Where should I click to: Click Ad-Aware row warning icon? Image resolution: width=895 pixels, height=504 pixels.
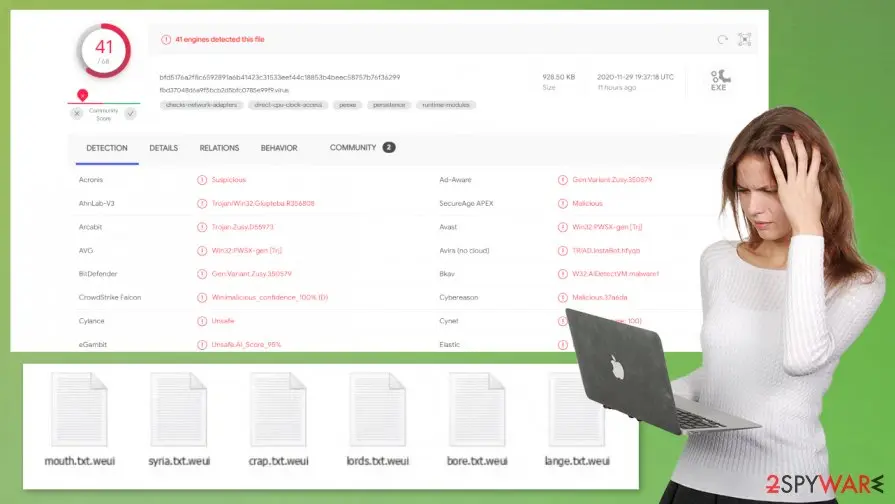click(563, 180)
